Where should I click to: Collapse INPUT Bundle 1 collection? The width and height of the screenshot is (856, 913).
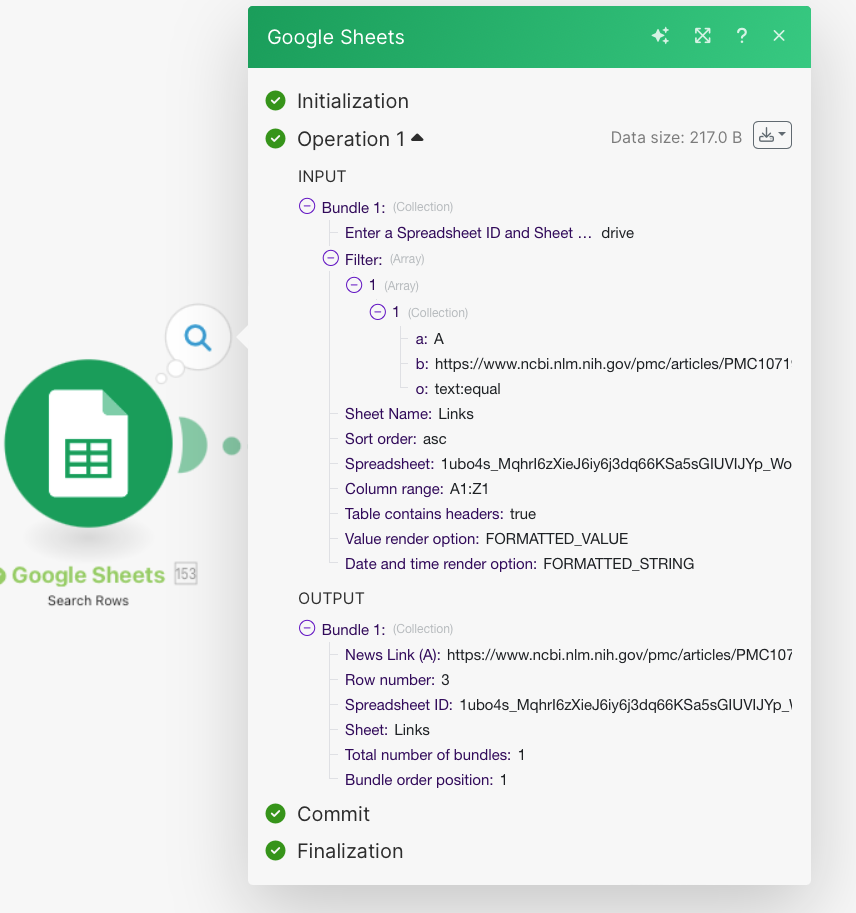click(x=307, y=206)
